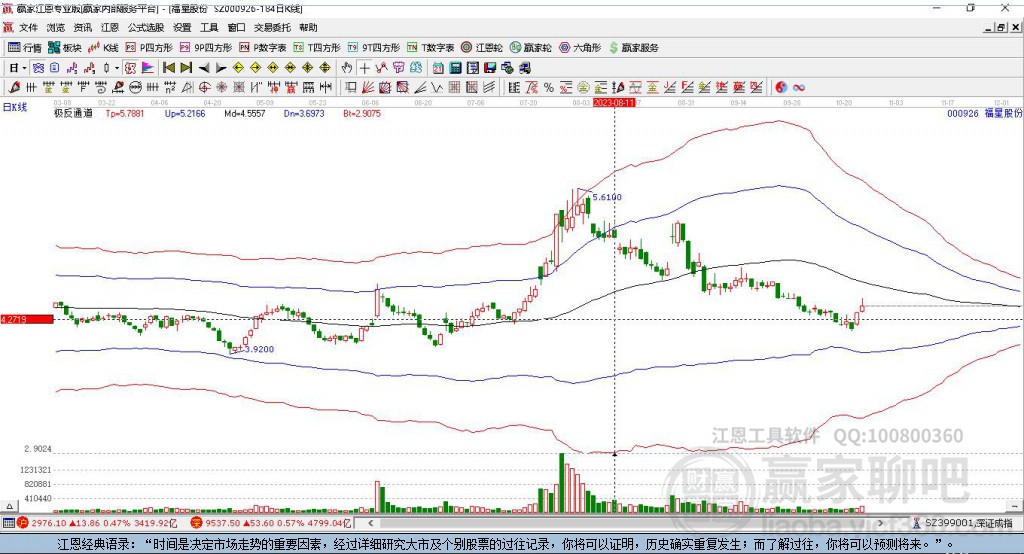Open the 行情 market quotes view
The height and width of the screenshot is (554, 1024).
tap(25, 48)
